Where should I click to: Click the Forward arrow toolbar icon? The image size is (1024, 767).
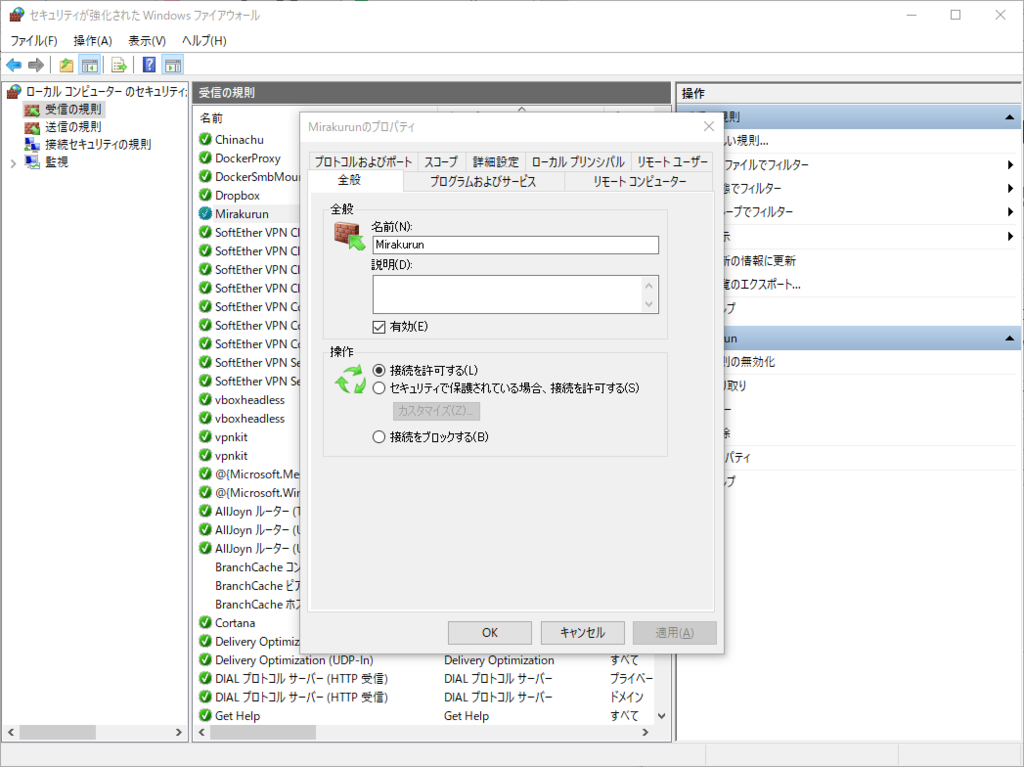coord(36,65)
